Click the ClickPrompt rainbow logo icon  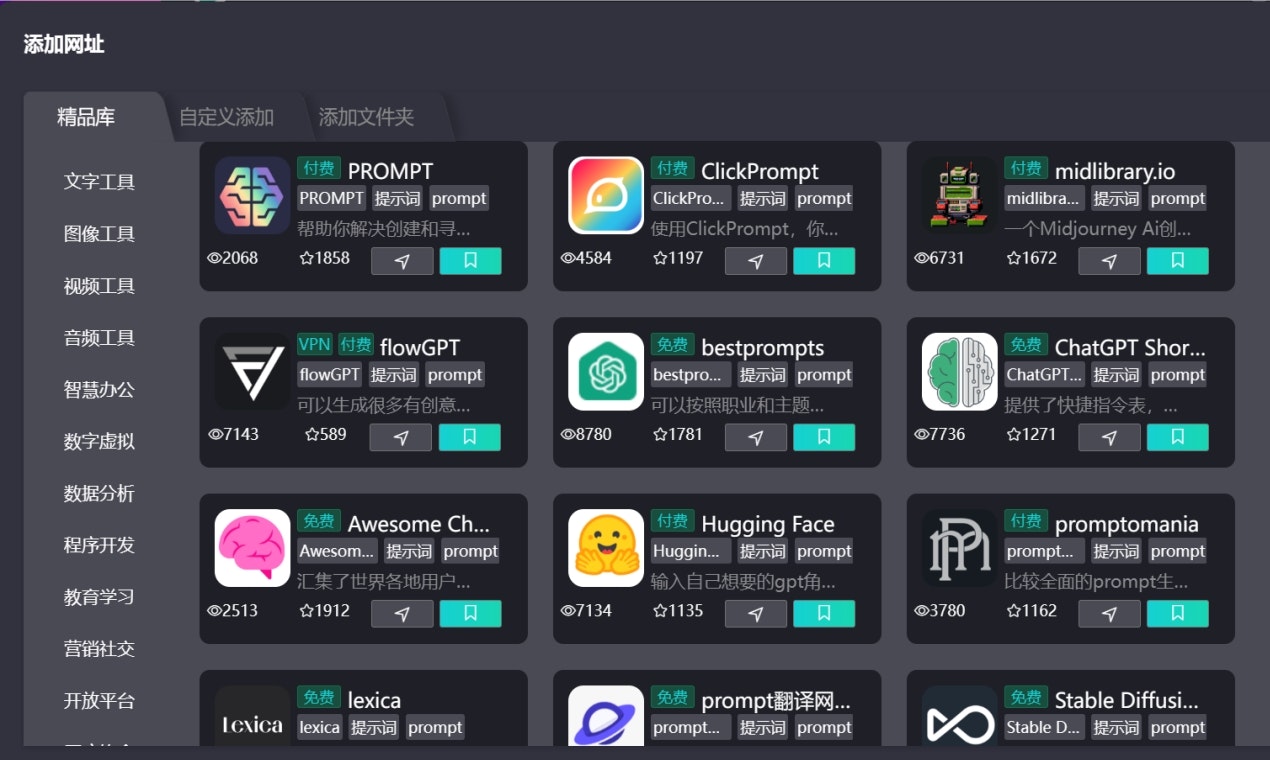coord(606,195)
